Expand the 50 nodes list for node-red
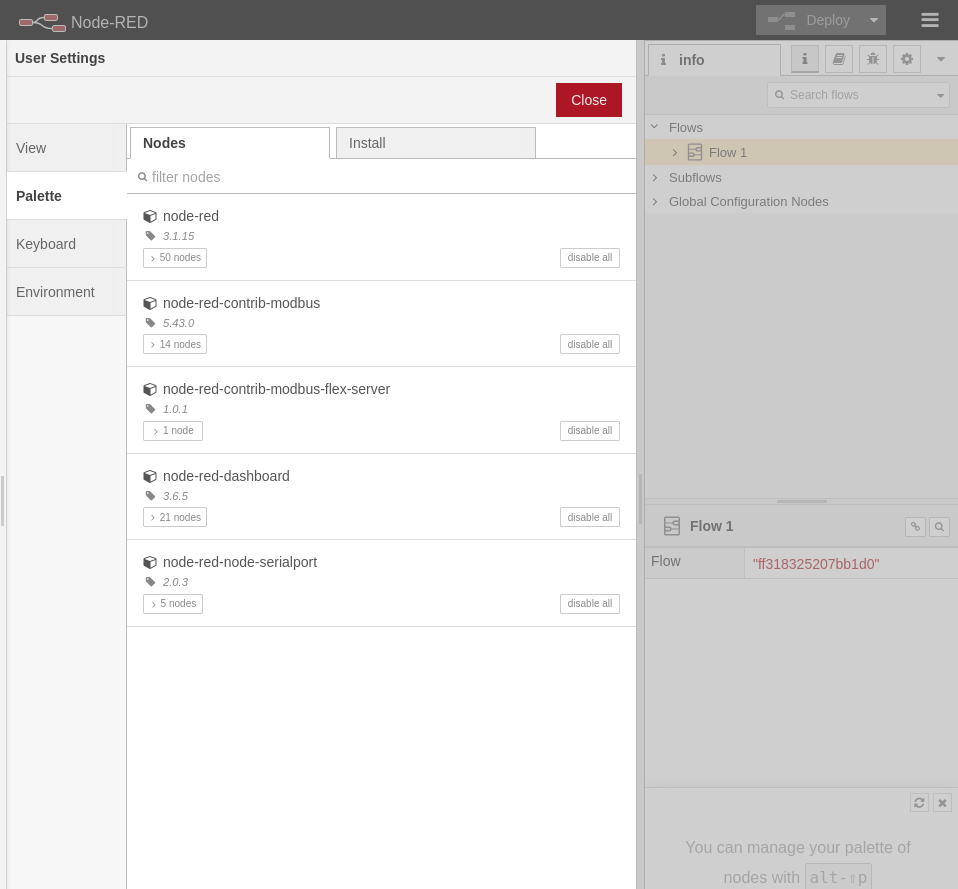This screenshot has height=889, width=958. (x=175, y=258)
